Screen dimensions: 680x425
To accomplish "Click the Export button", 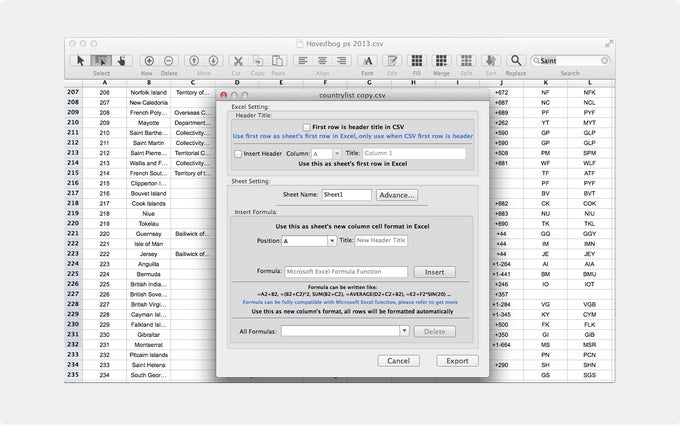I will [x=457, y=360].
